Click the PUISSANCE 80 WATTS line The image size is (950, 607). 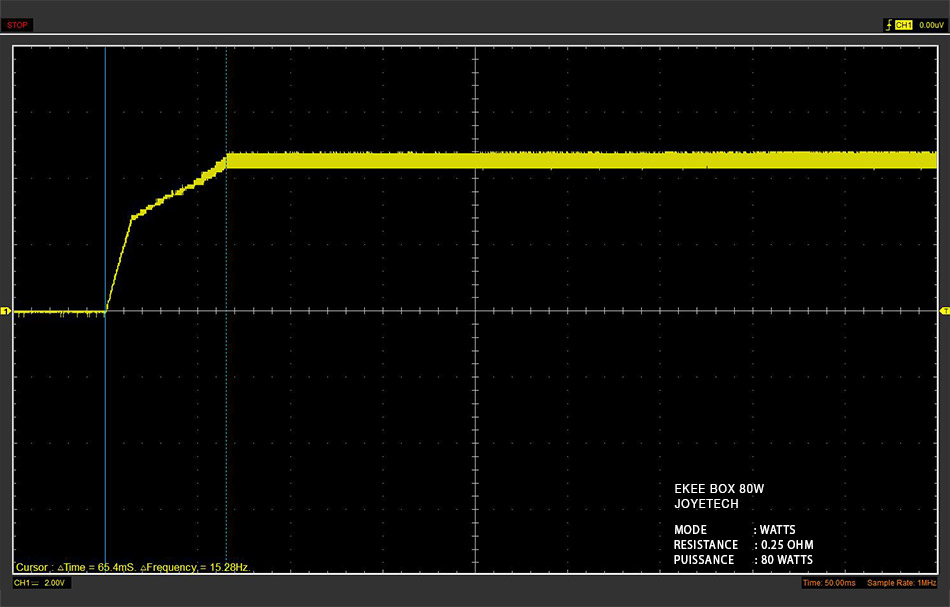743,560
